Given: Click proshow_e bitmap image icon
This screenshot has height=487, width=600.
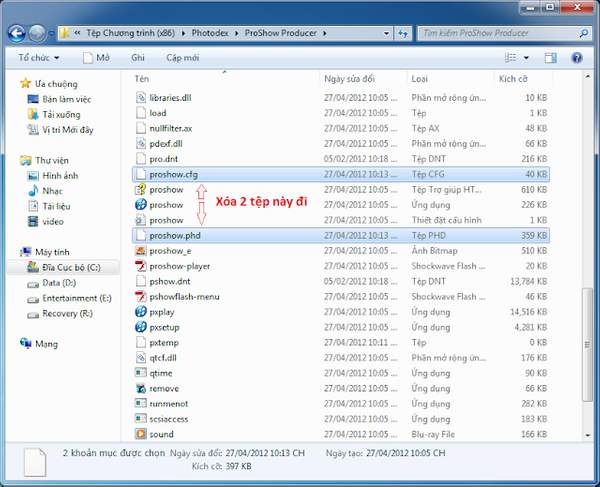Looking at the screenshot, I should 141,251.
